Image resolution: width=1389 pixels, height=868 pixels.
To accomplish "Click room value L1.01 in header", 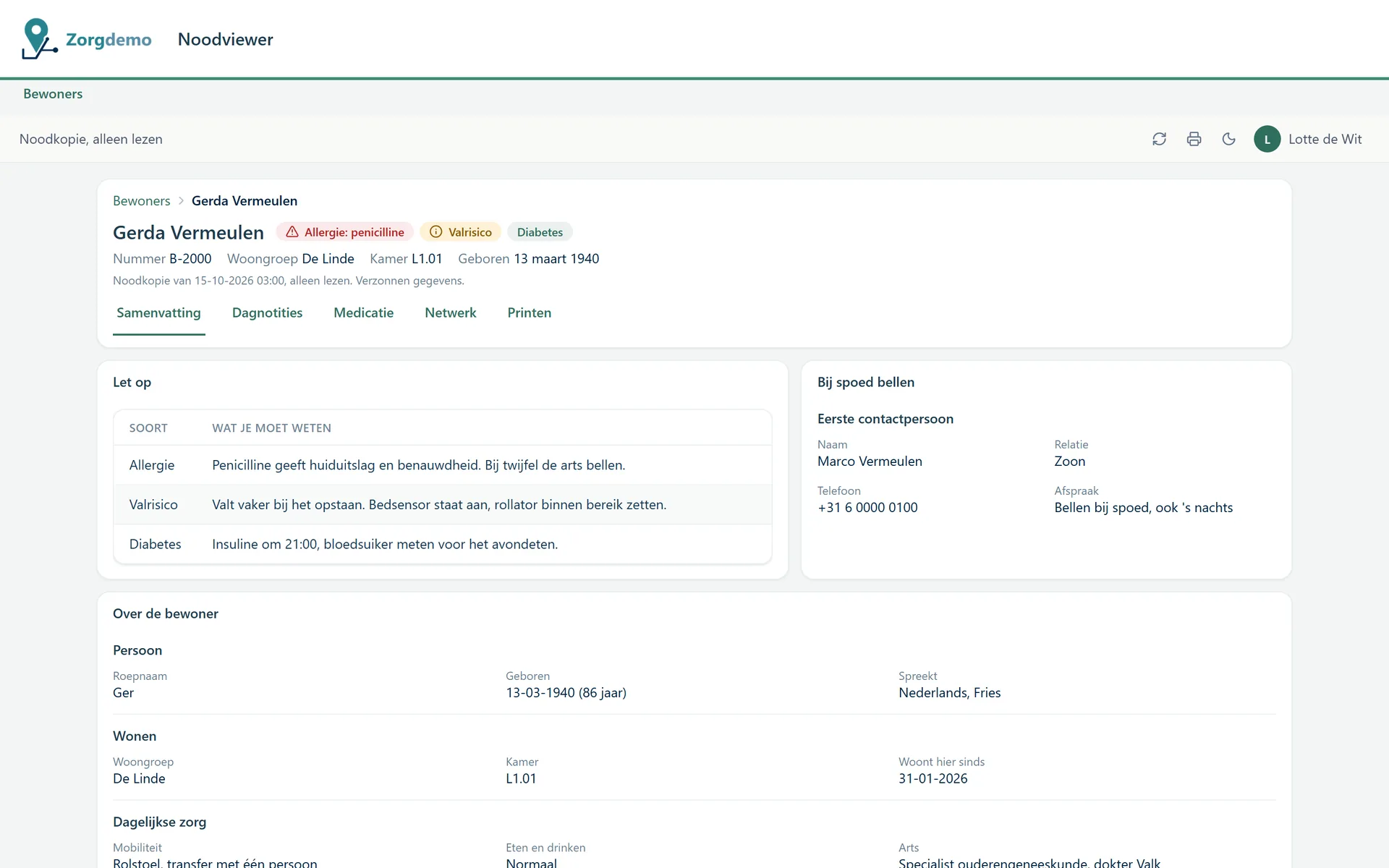I will (427, 259).
